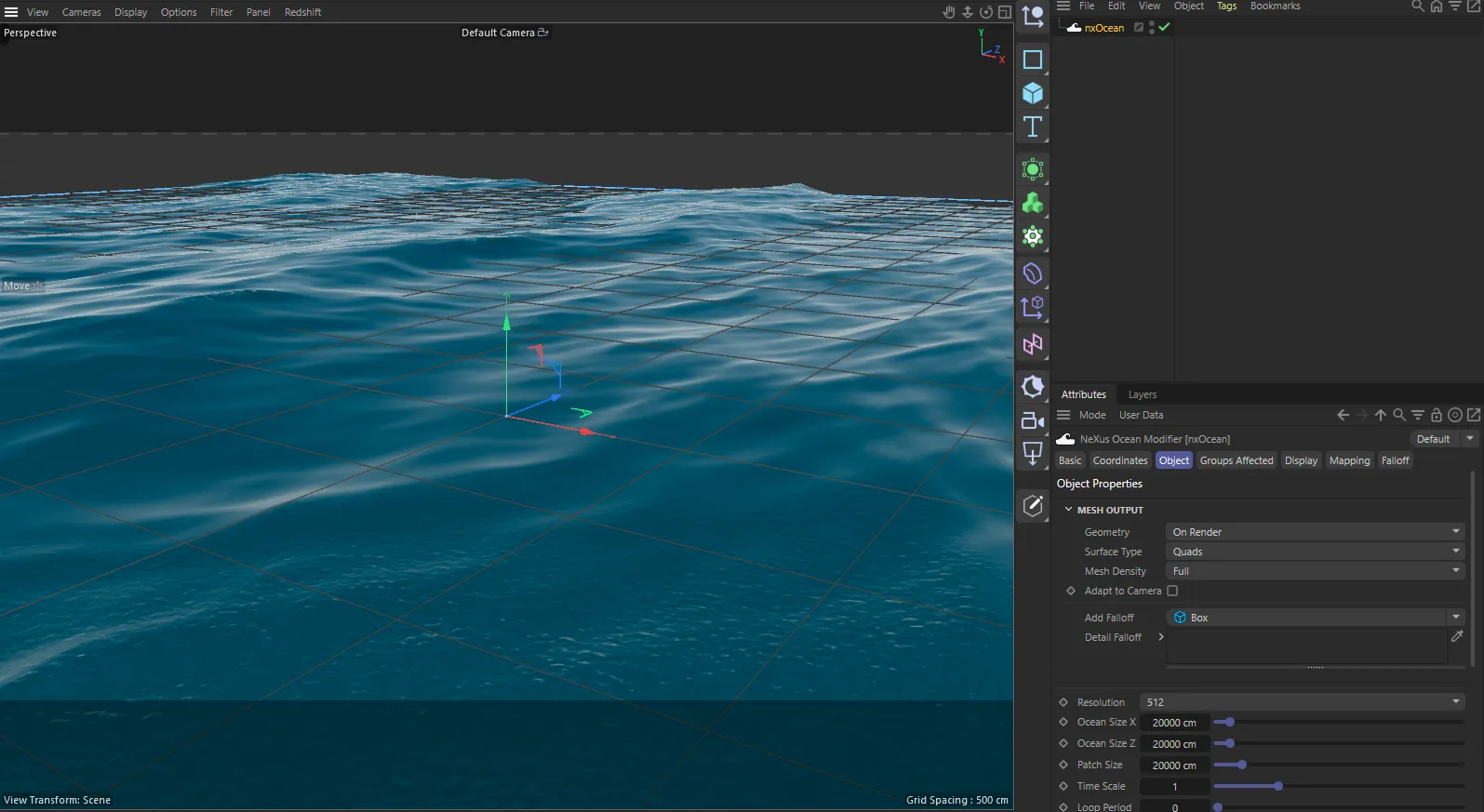Click the pencil edit doodle icon
The image size is (1484, 812).
1033,506
